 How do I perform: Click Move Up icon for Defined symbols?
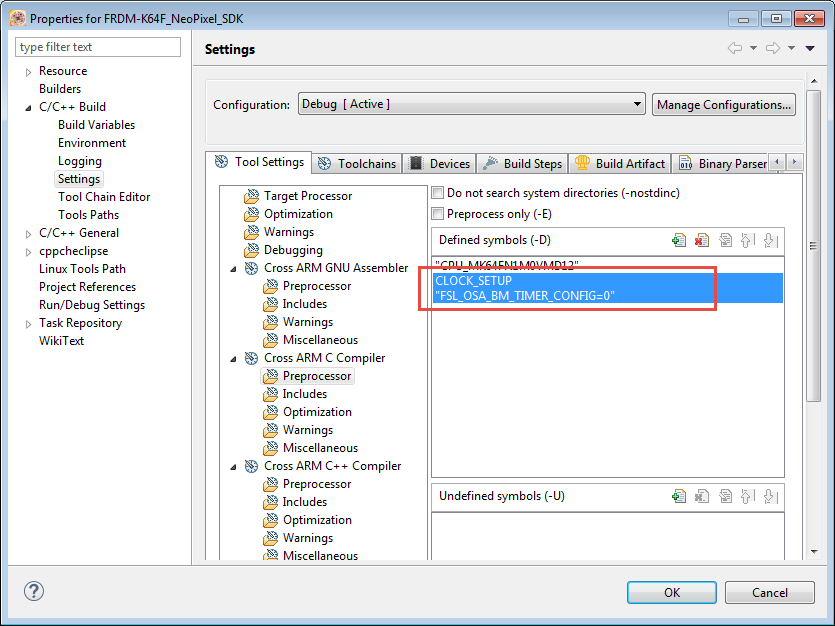[x=747, y=240]
